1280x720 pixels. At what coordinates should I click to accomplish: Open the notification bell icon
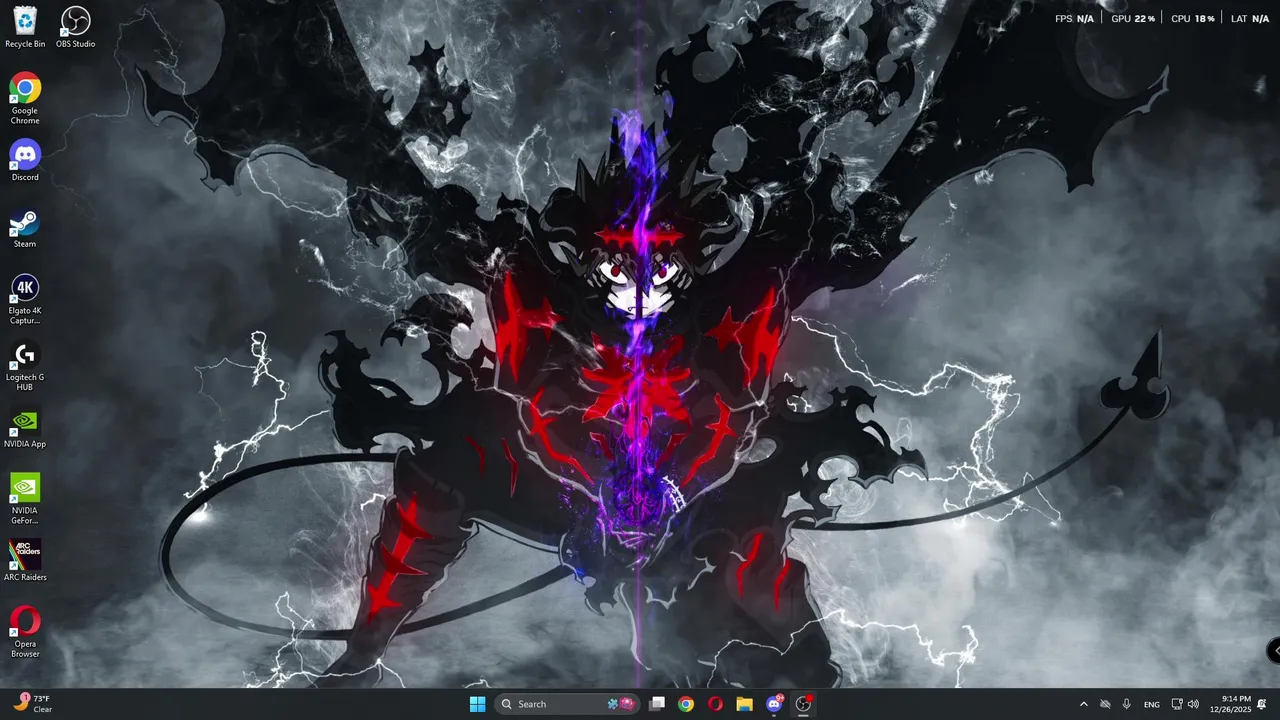coord(1262,704)
